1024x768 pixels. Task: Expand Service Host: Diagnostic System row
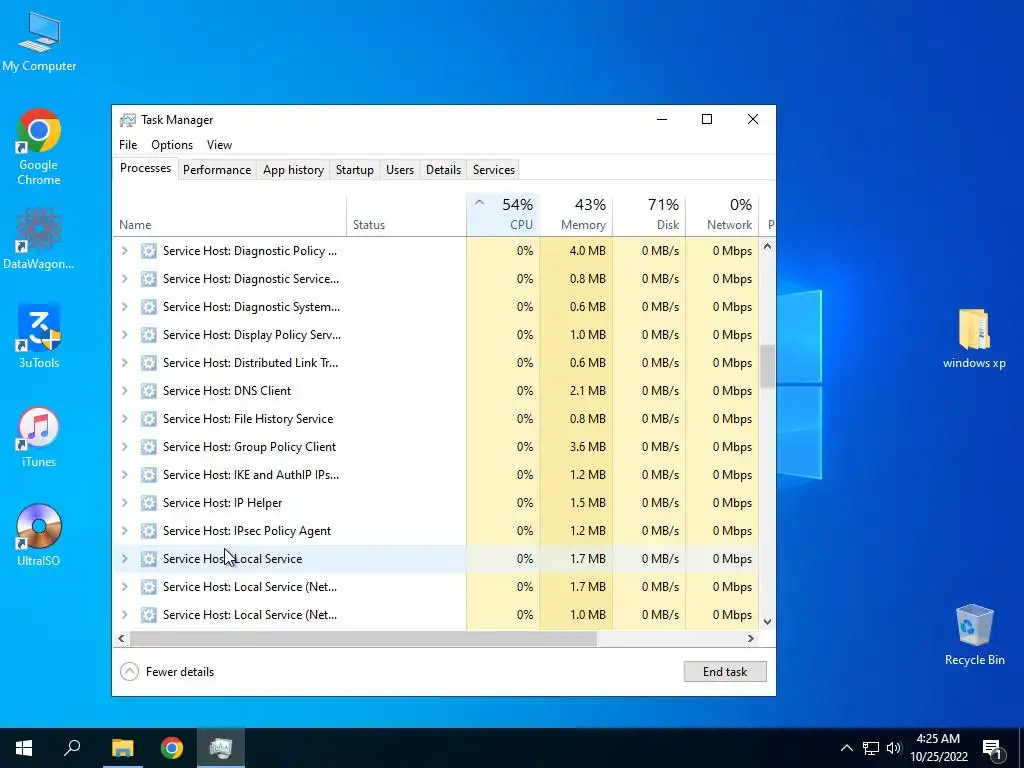click(x=124, y=307)
